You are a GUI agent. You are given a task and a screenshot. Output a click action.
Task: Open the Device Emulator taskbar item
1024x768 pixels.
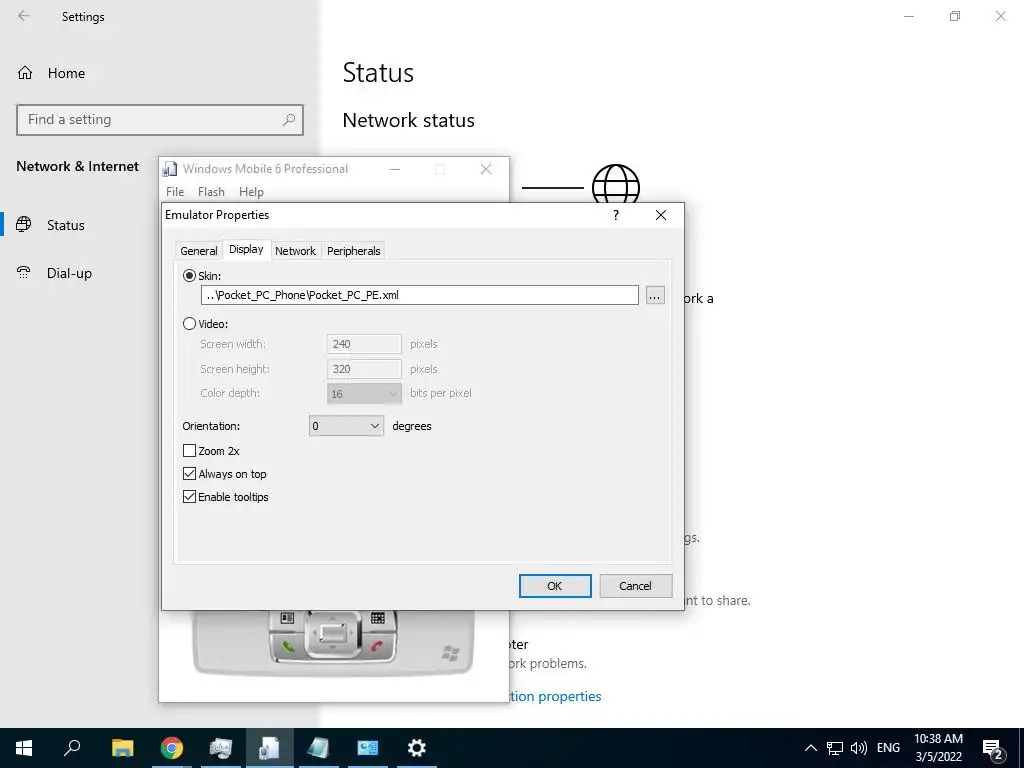(x=269, y=748)
